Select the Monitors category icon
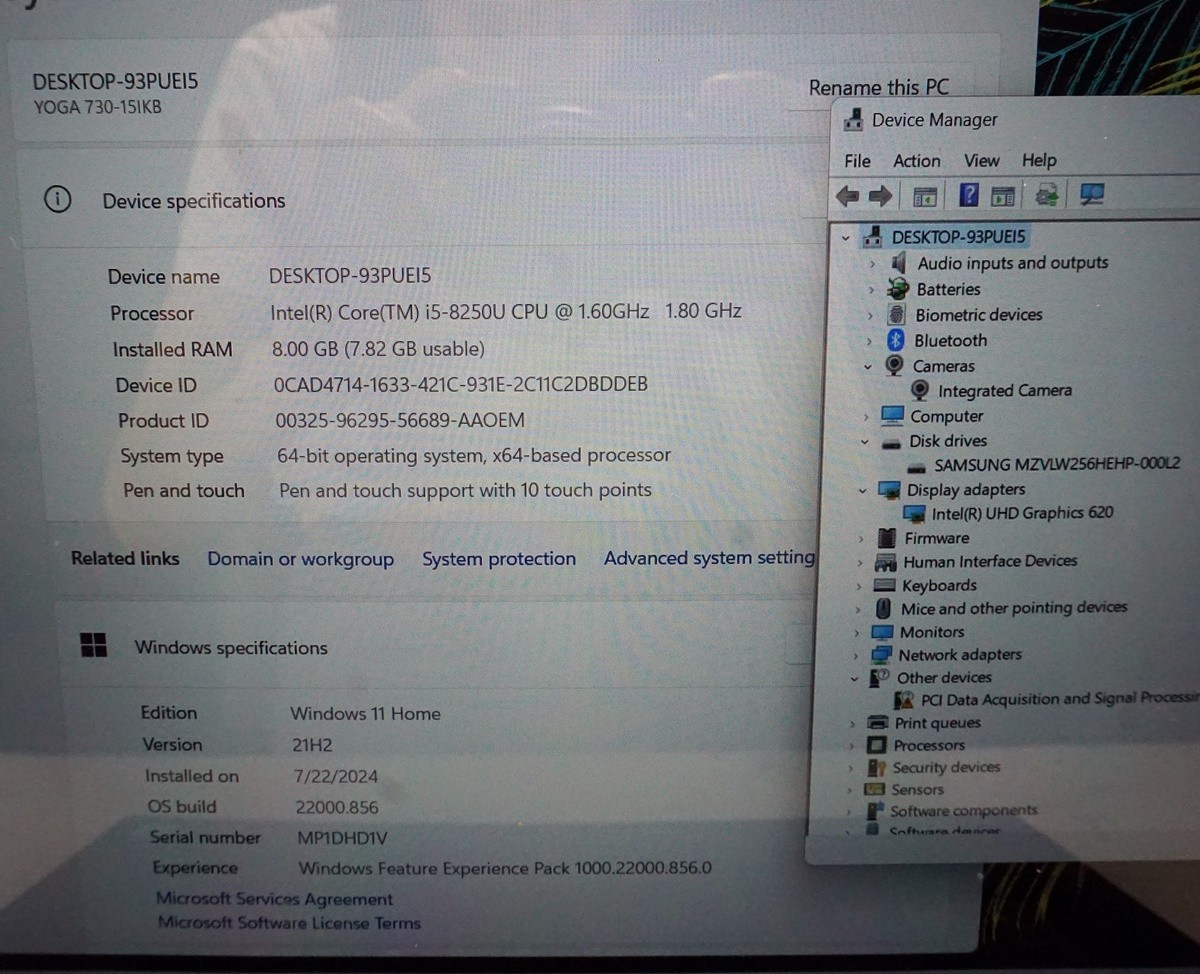1200x974 pixels. (882, 632)
